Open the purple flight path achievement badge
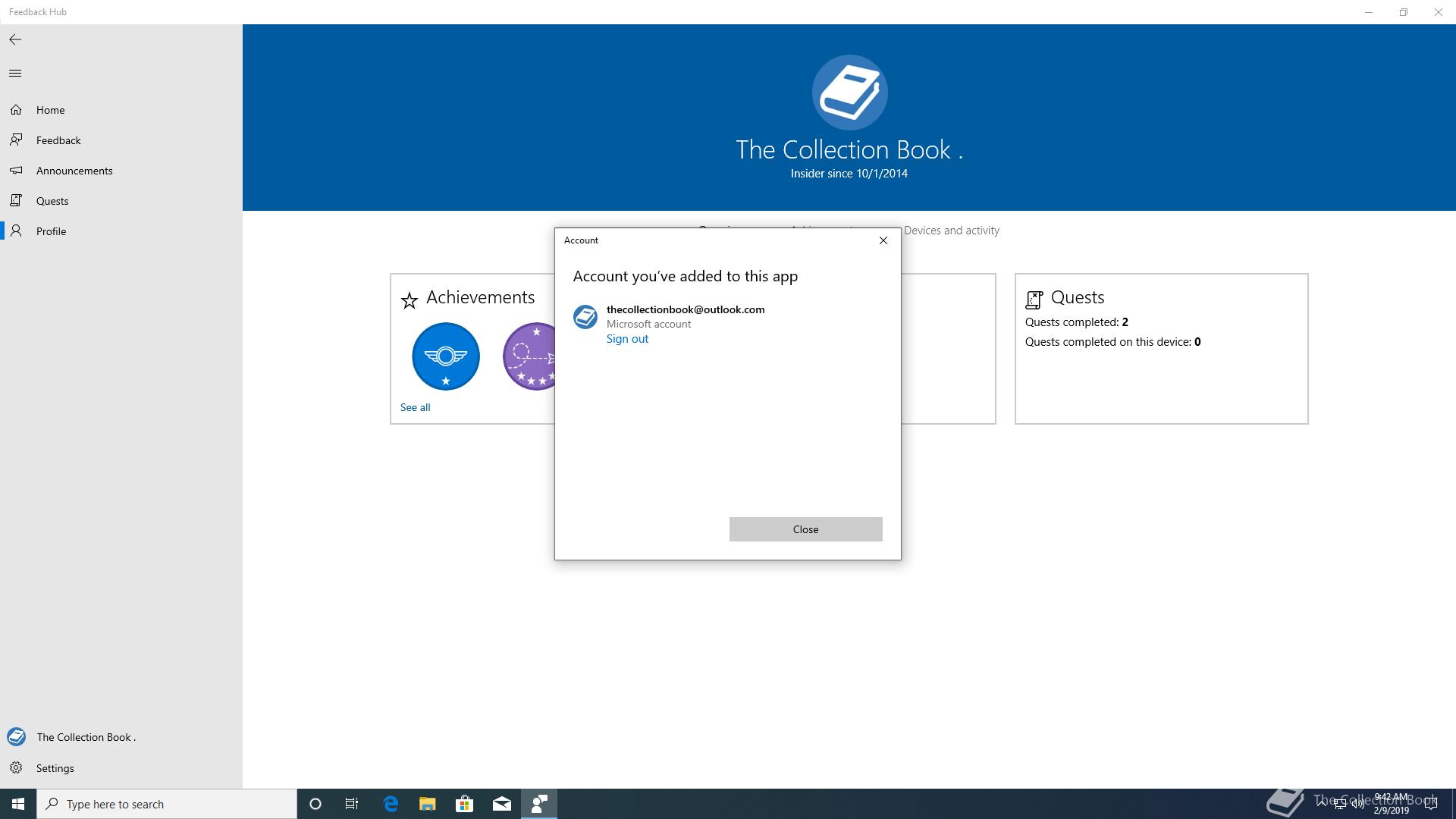Viewport: 1456px width, 819px height. pos(529,356)
